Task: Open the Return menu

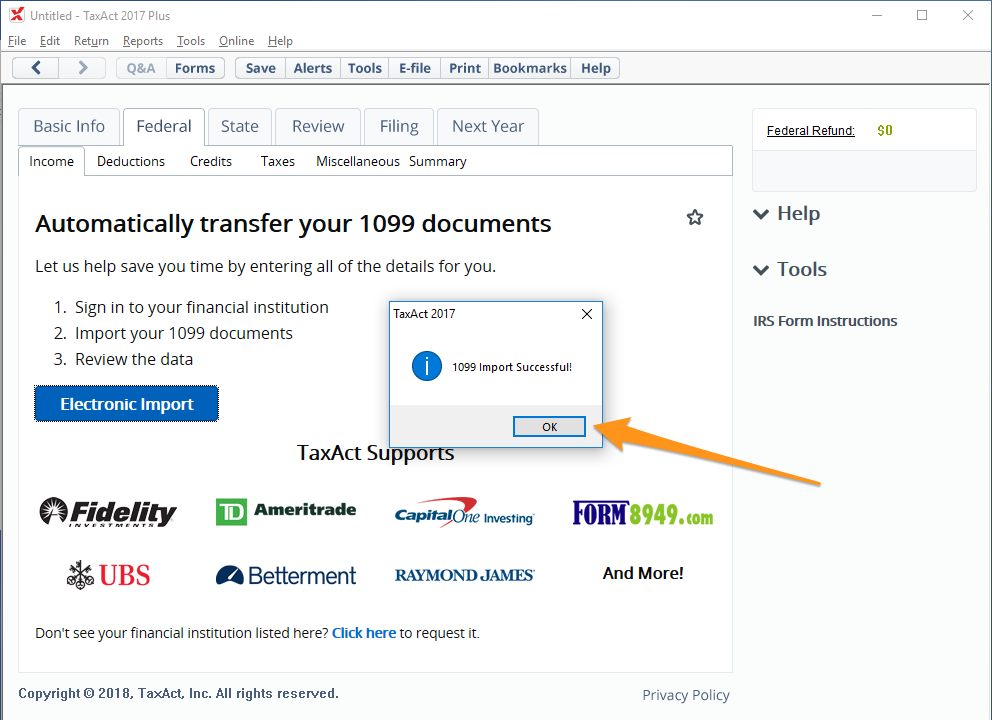Action: click(x=91, y=41)
